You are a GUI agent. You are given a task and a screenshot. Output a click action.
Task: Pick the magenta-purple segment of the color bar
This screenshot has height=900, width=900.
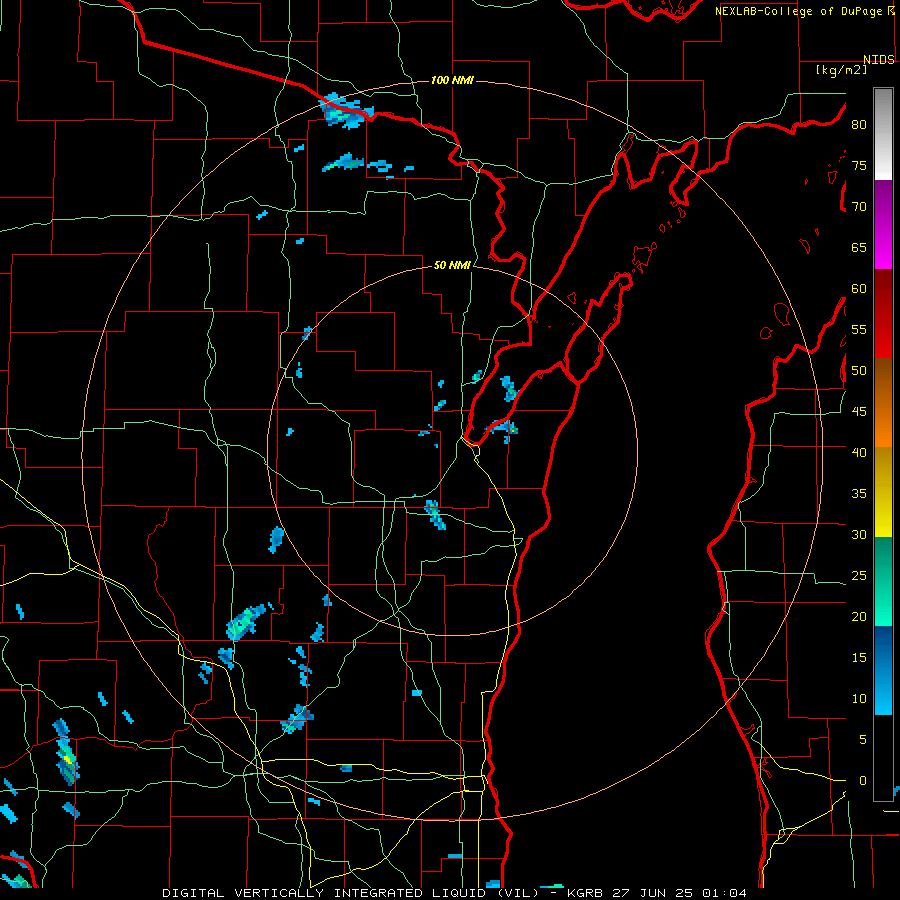(883, 224)
